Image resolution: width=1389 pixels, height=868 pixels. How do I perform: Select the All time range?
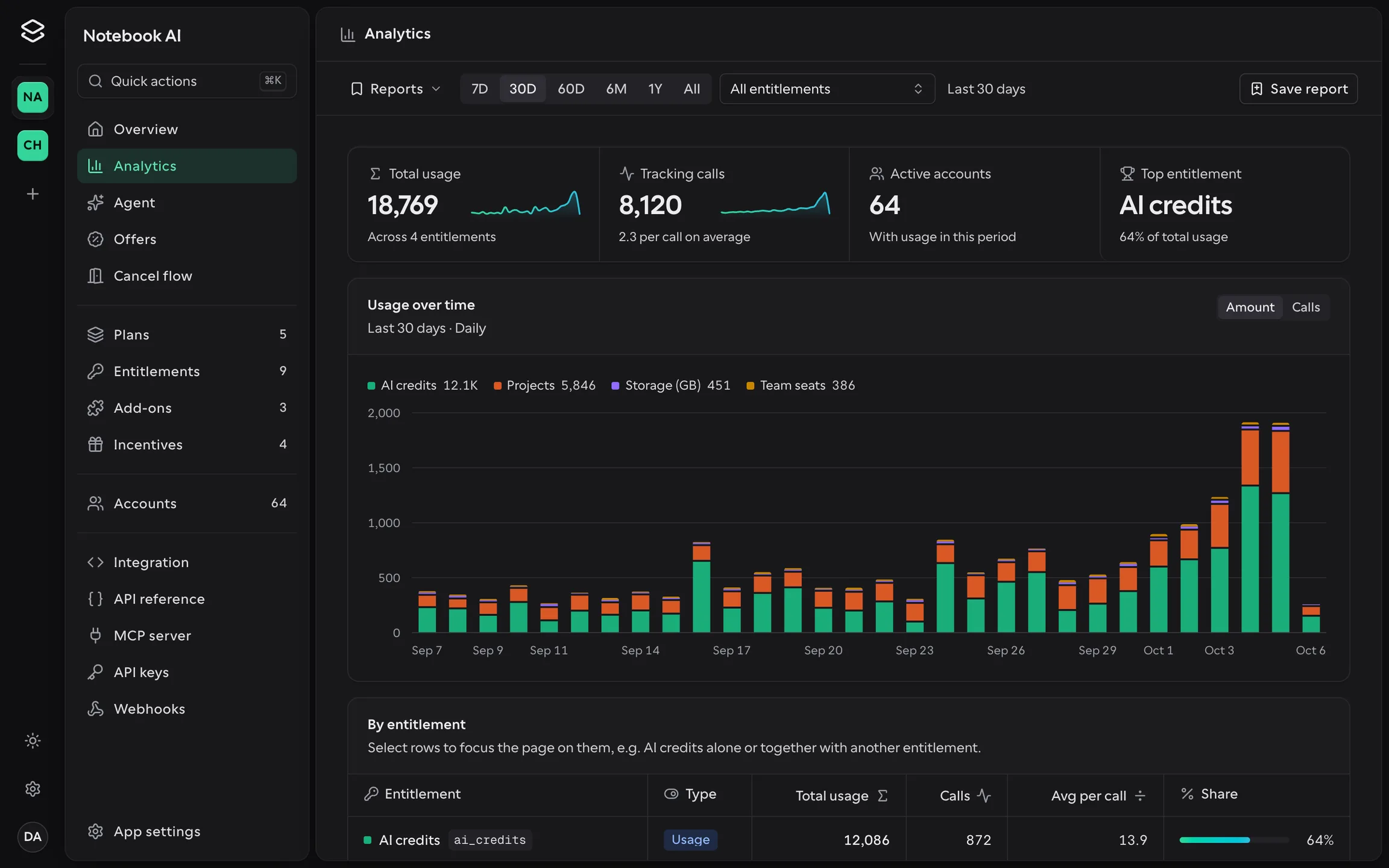pos(691,89)
